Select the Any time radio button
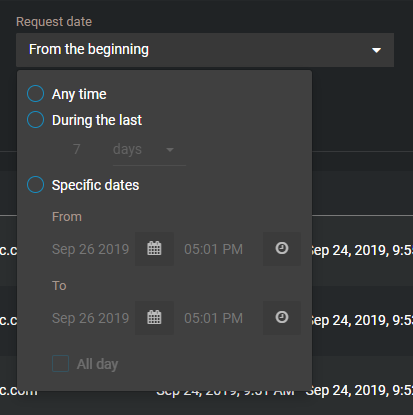413x415 pixels. [35, 94]
